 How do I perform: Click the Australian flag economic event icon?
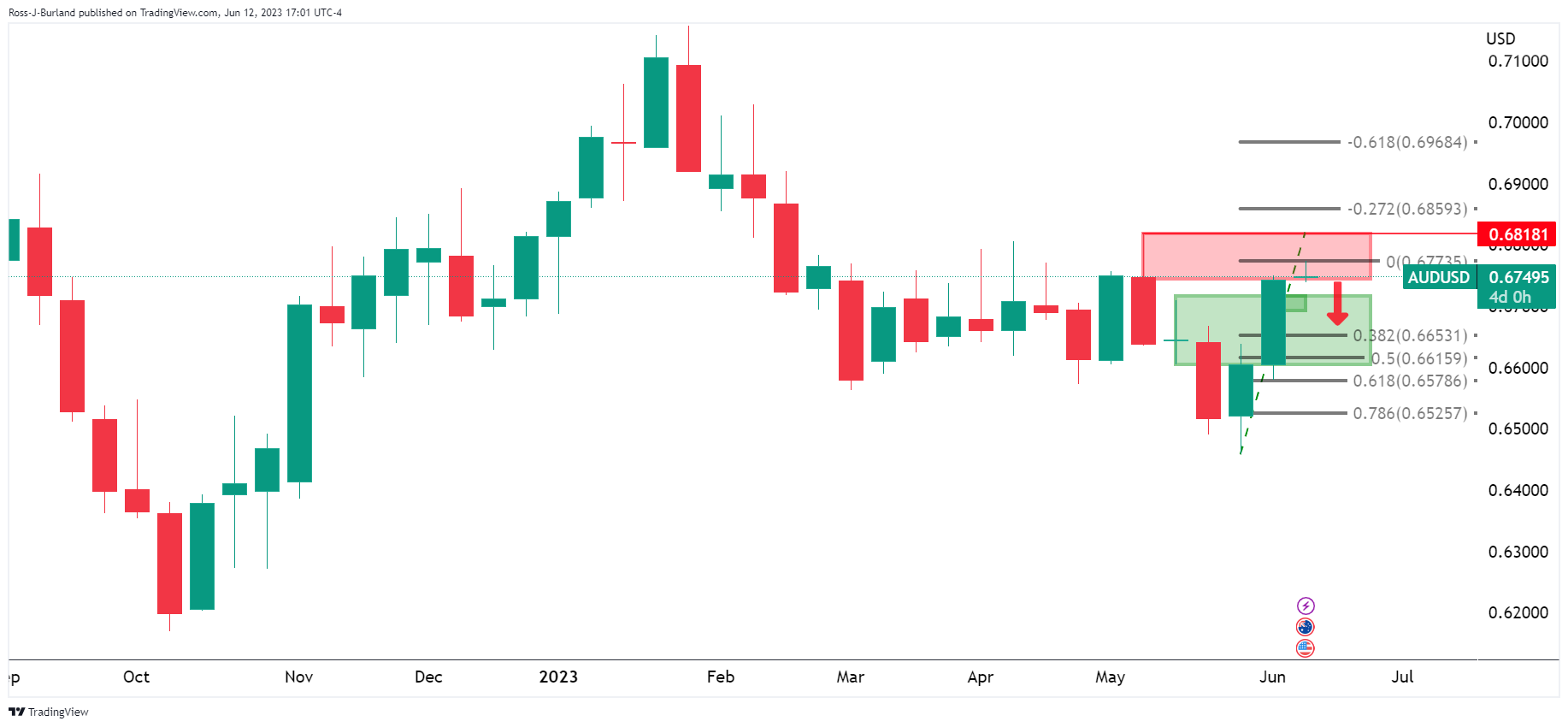(1305, 627)
